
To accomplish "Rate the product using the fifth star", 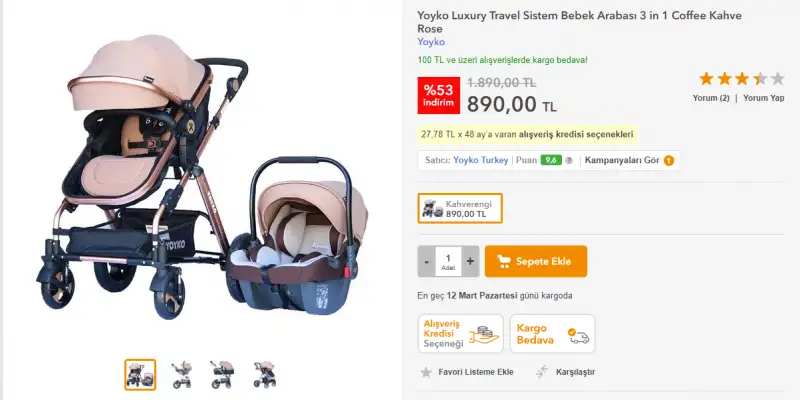I will (777, 78).
